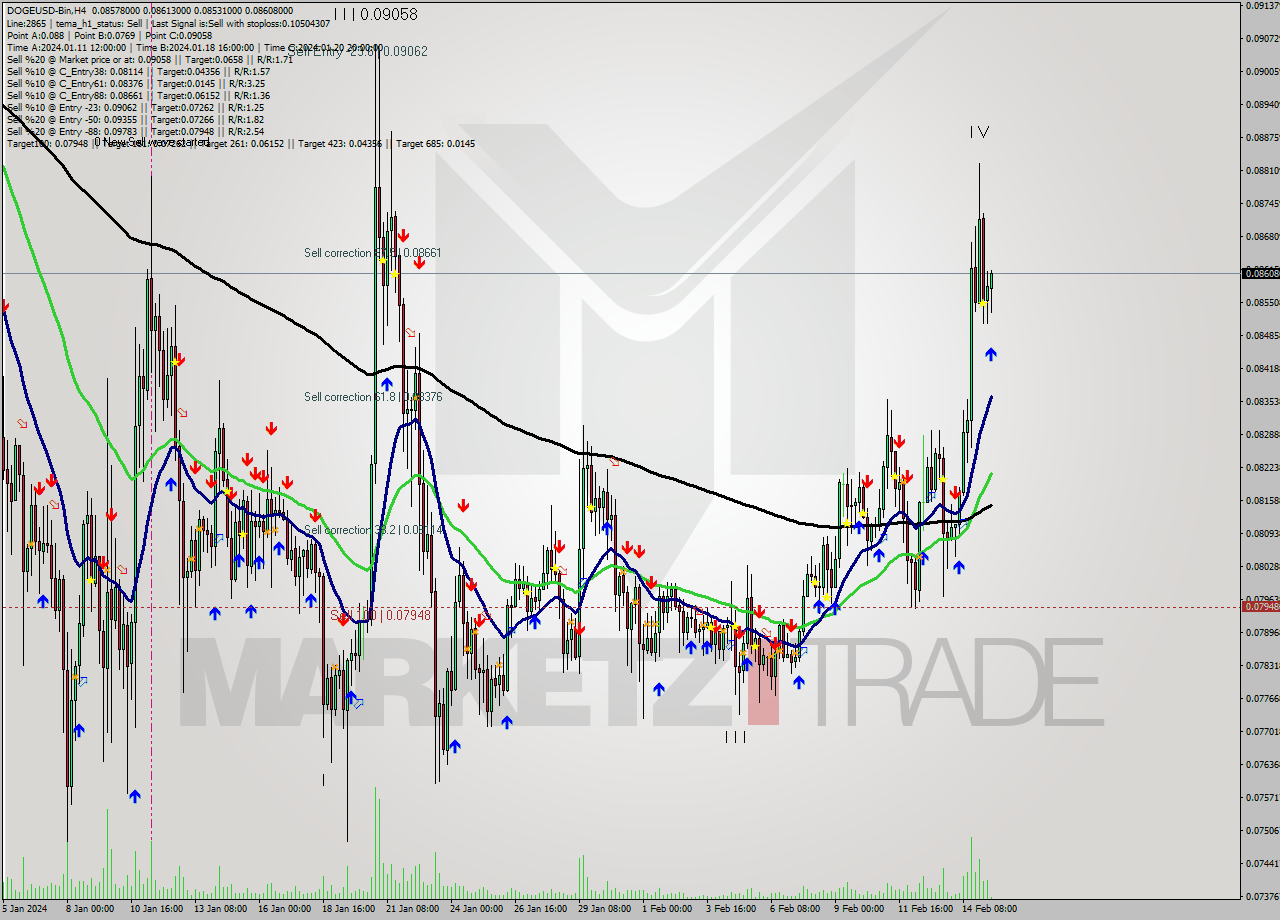The height and width of the screenshot is (920, 1280).
Task: Click the current price tag 0.08608
Action: click(1260, 273)
